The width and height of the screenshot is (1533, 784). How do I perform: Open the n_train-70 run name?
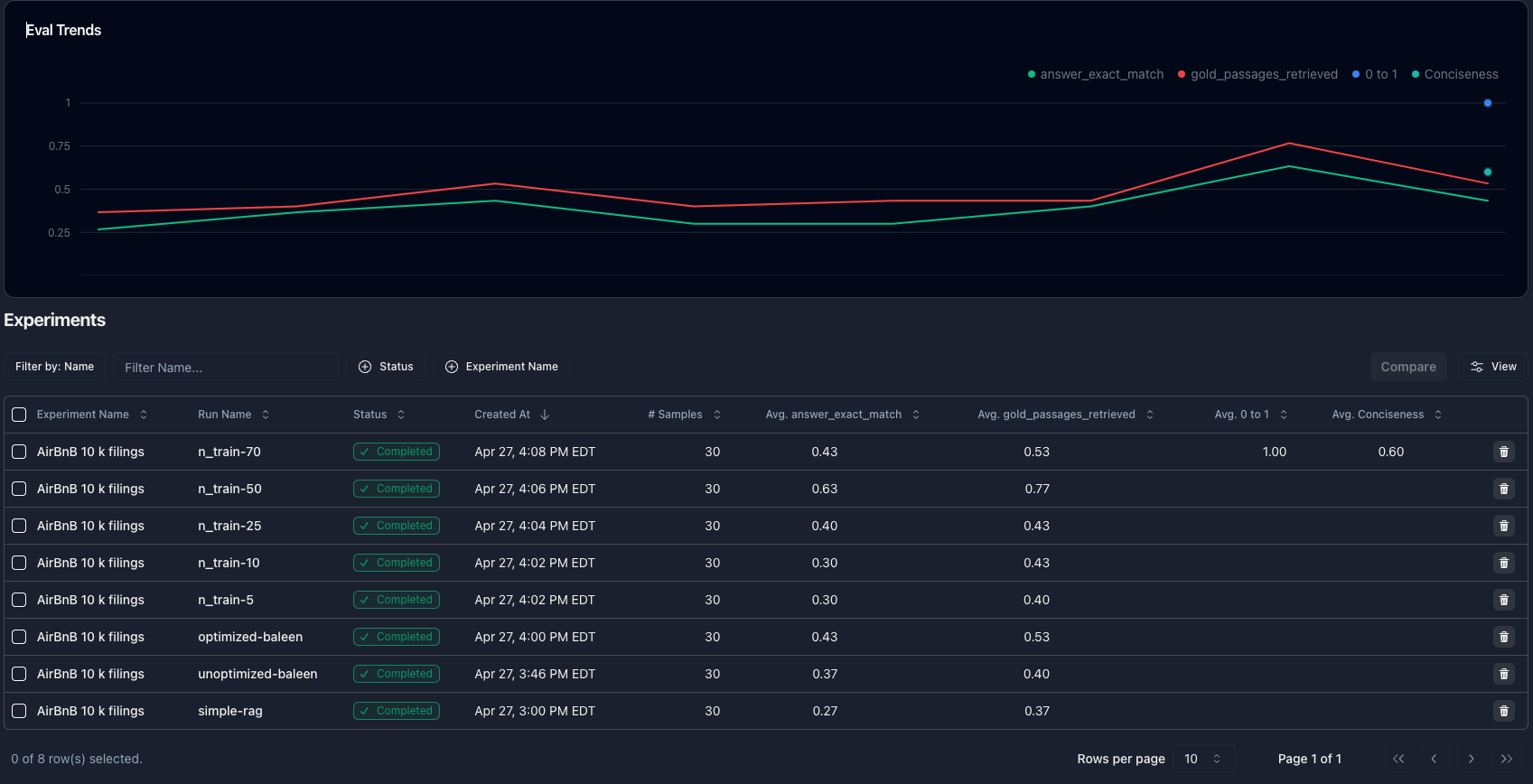coord(229,452)
